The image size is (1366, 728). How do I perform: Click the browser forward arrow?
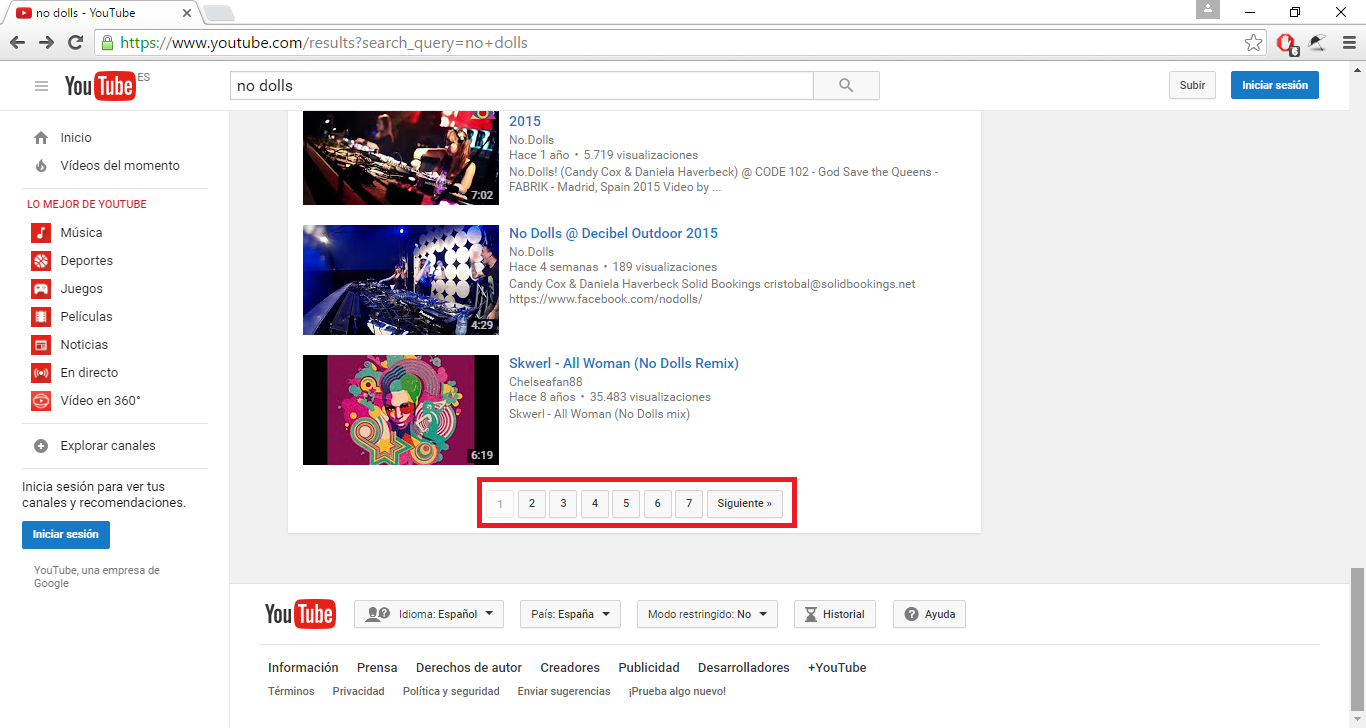(x=46, y=42)
